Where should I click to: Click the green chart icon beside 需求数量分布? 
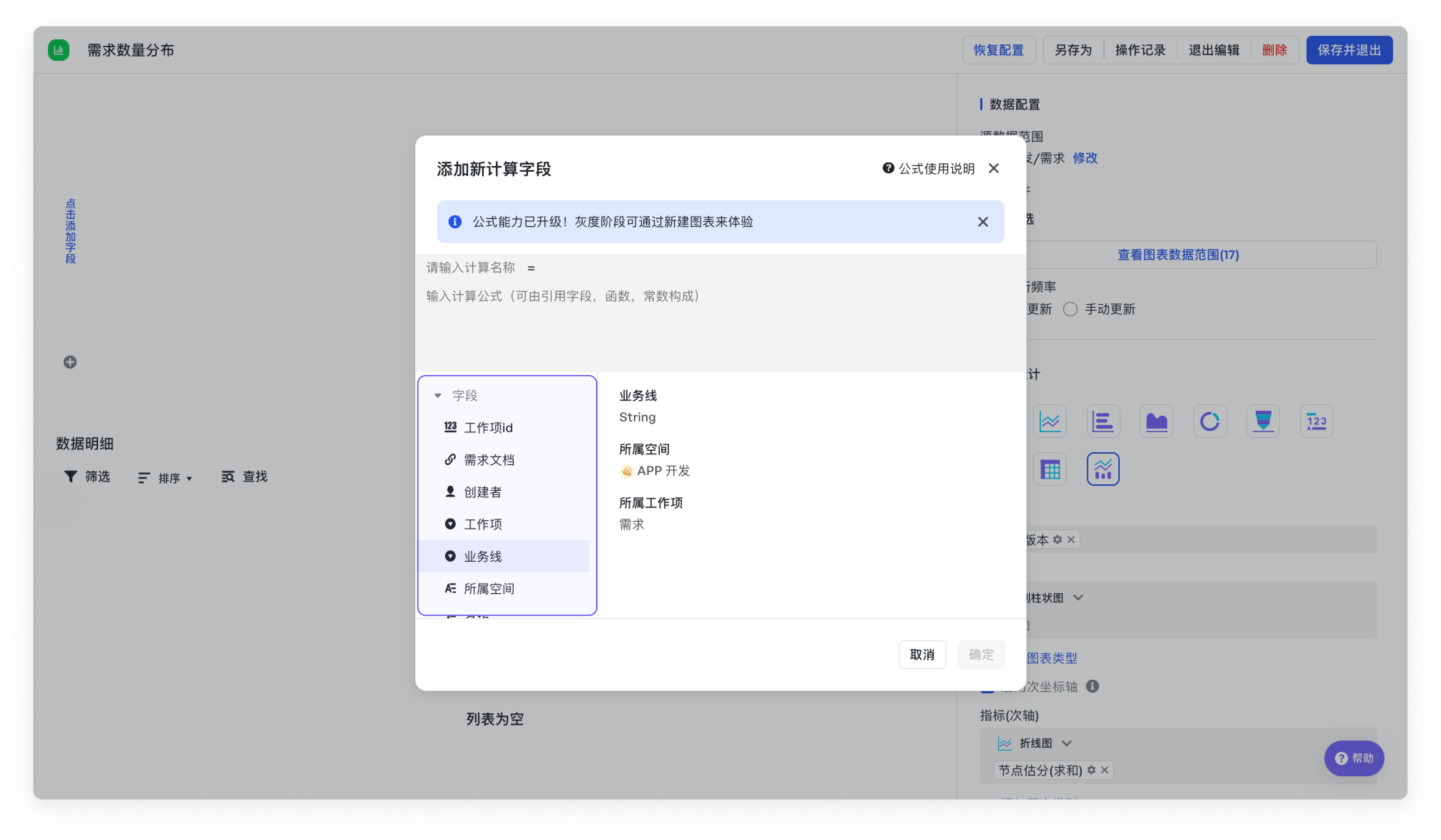[58, 50]
